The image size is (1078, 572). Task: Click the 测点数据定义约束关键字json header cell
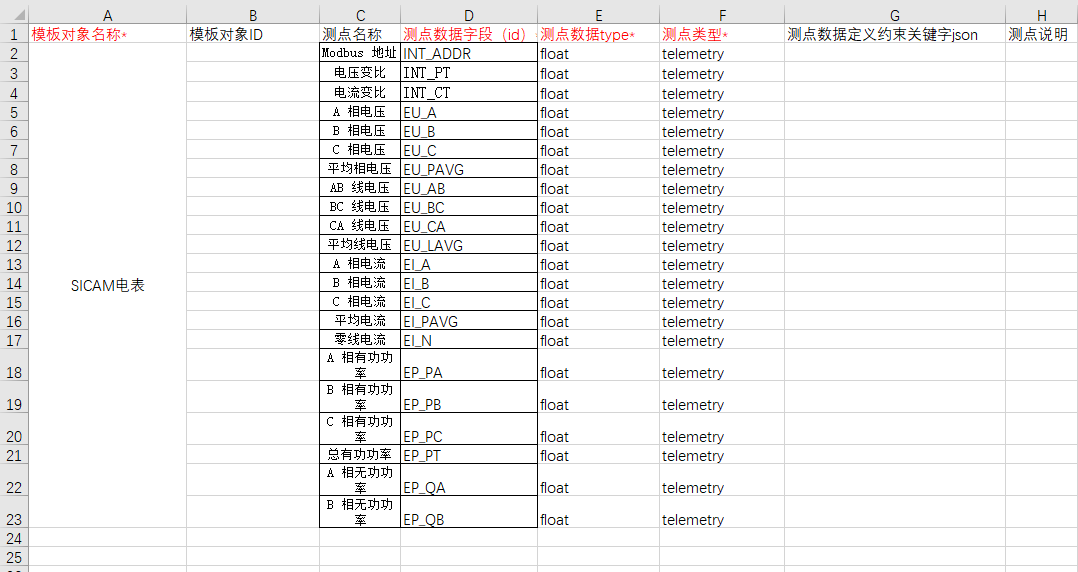894,35
